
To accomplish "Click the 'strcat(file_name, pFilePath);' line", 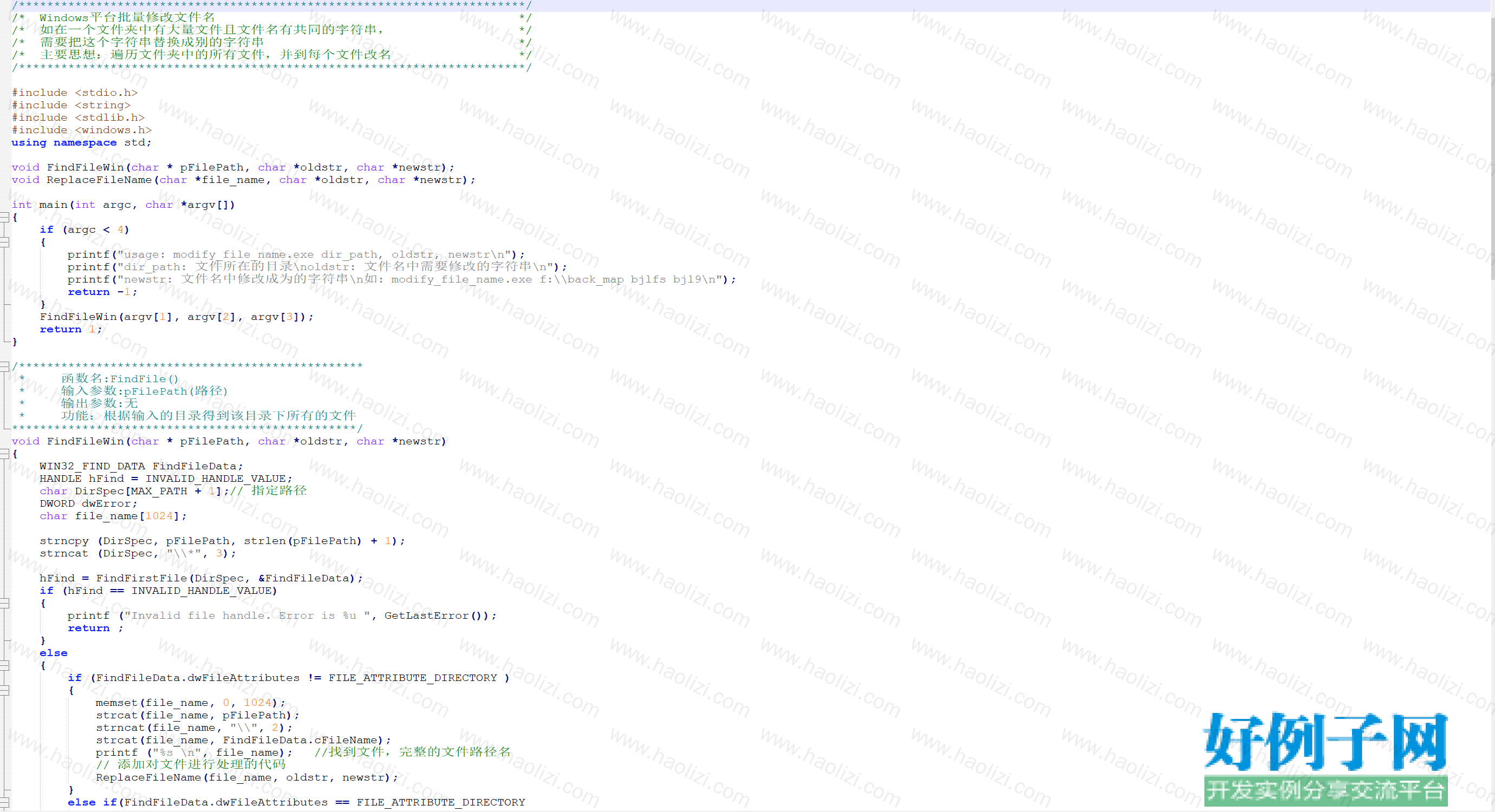I will pyautogui.click(x=198, y=716).
